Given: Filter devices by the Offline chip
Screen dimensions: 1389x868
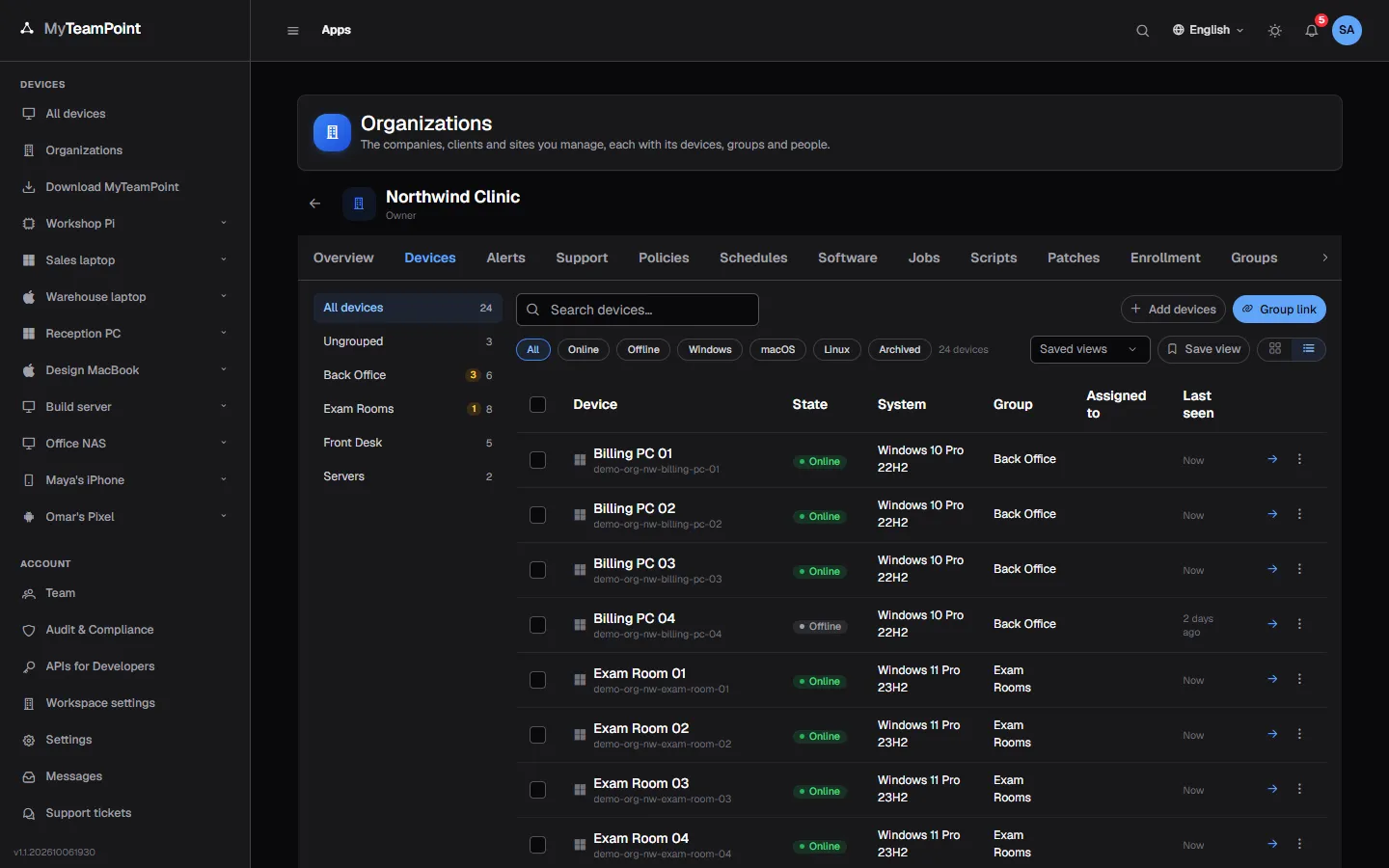Looking at the screenshot, I should 643,349.
